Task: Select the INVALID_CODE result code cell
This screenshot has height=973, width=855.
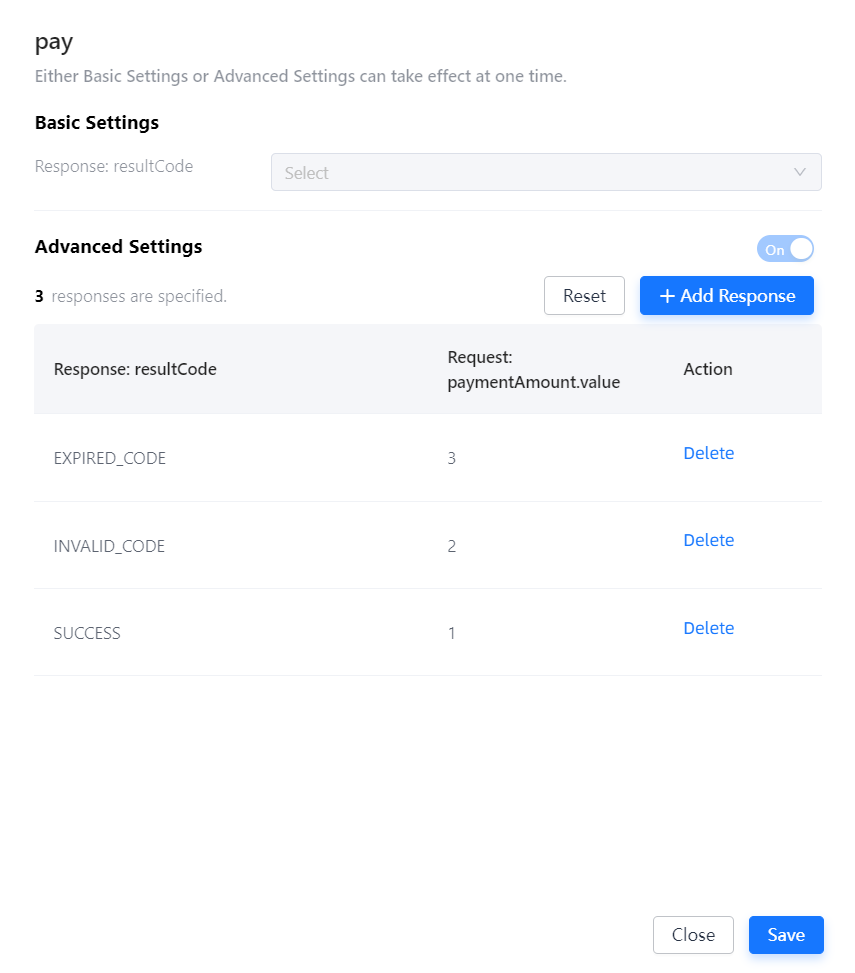Action: (109, 546)
